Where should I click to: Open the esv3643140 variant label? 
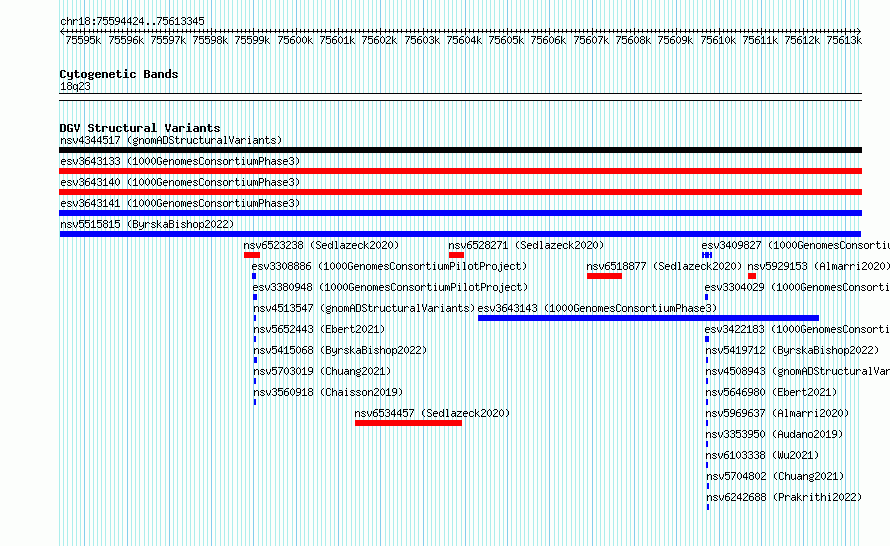(180, 182)
